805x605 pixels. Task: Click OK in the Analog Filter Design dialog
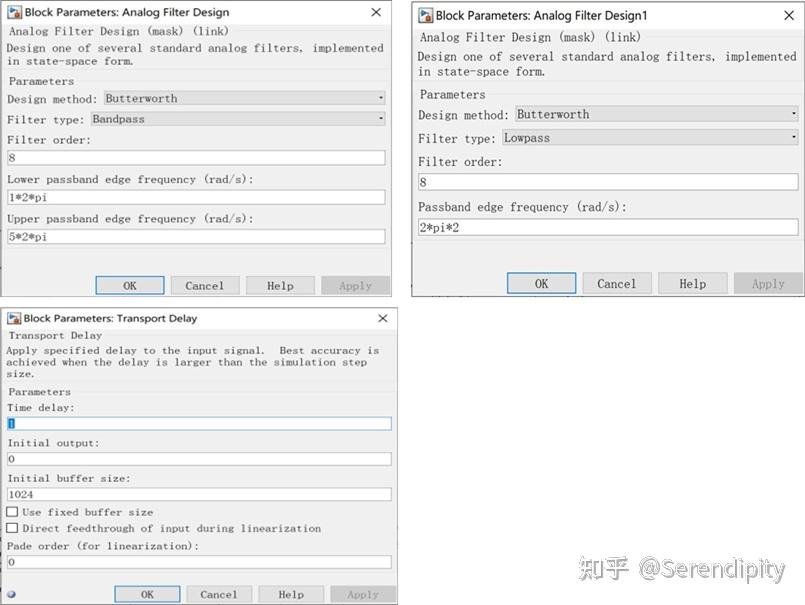(129, 285)
